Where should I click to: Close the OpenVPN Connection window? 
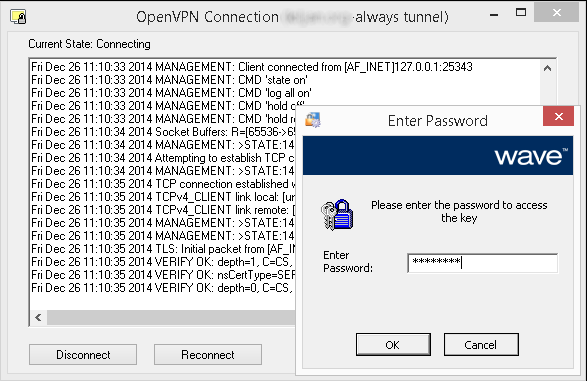[x=556, y=13]
